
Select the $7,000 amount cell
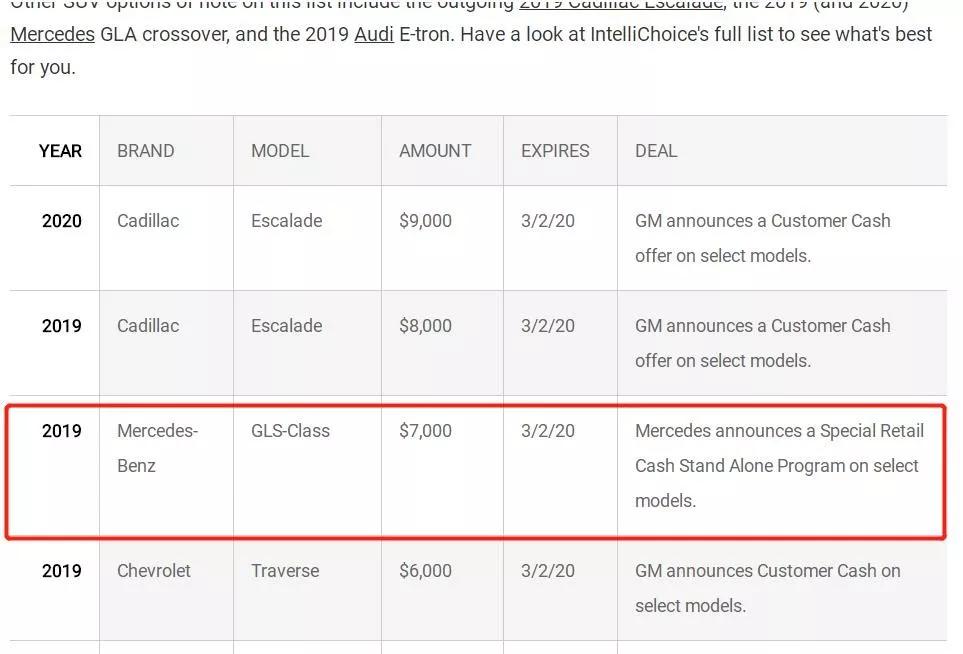click(x=425, y=431)
